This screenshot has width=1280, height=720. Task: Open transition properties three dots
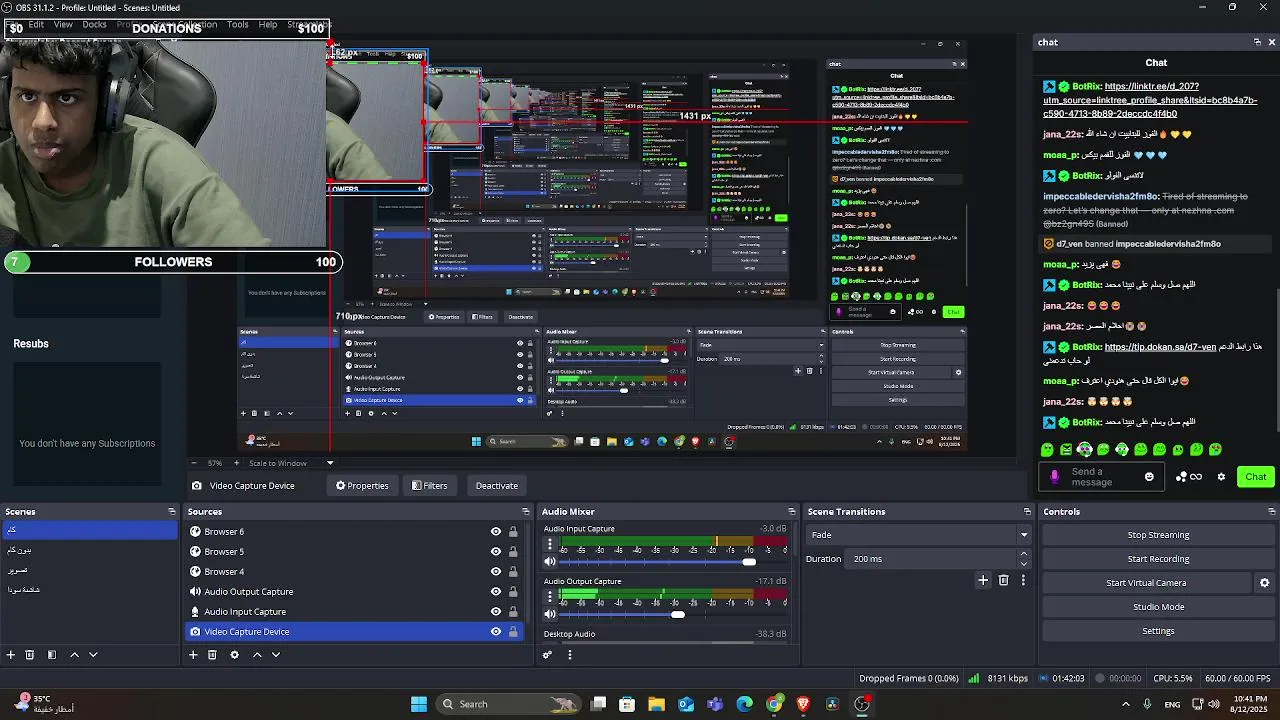coord(1023,580)
